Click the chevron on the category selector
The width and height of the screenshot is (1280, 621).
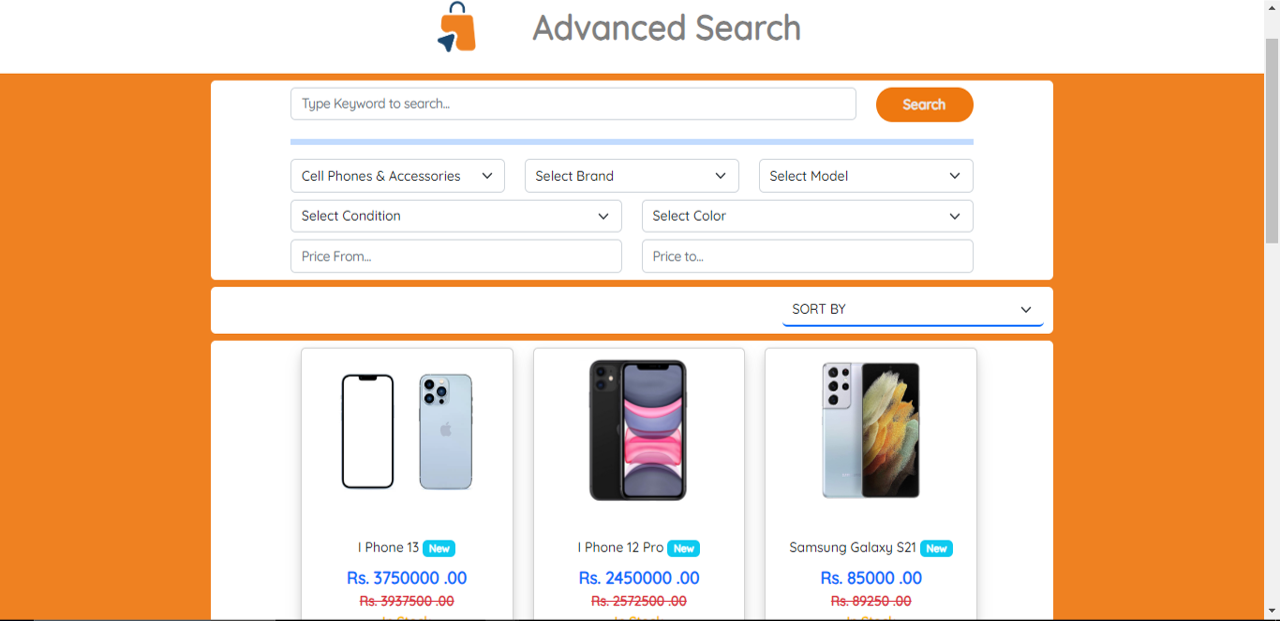tap(488, 175)
